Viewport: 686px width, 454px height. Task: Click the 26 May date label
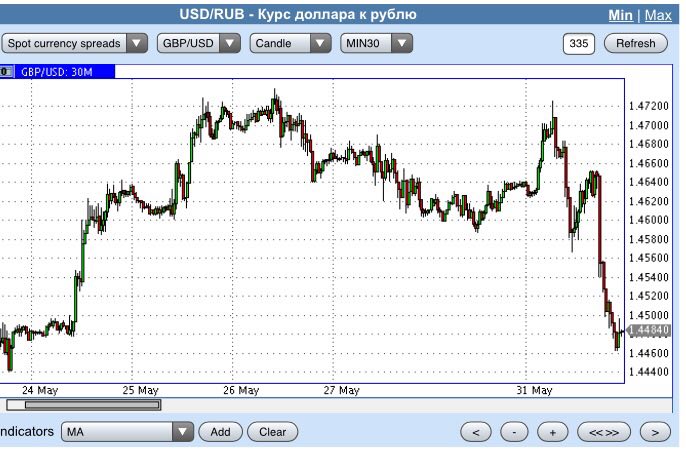click(241, 390)
